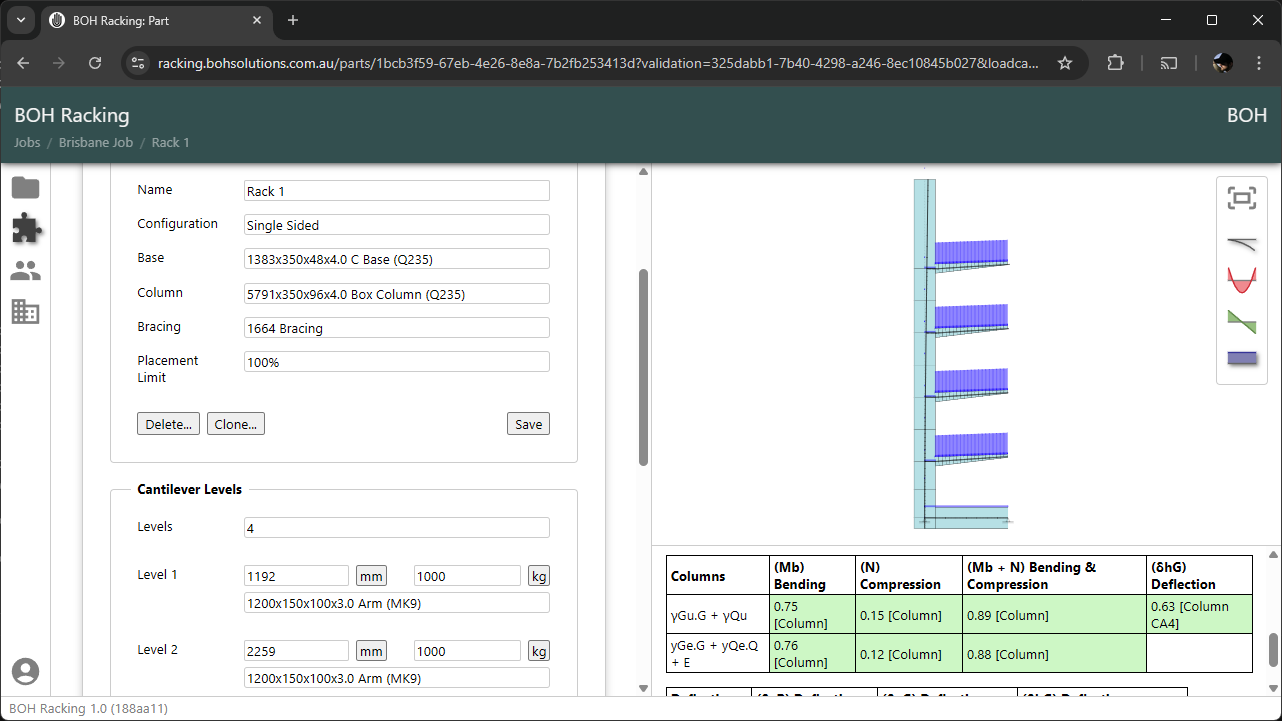Save the Rack 1 settings

point(528,423)
